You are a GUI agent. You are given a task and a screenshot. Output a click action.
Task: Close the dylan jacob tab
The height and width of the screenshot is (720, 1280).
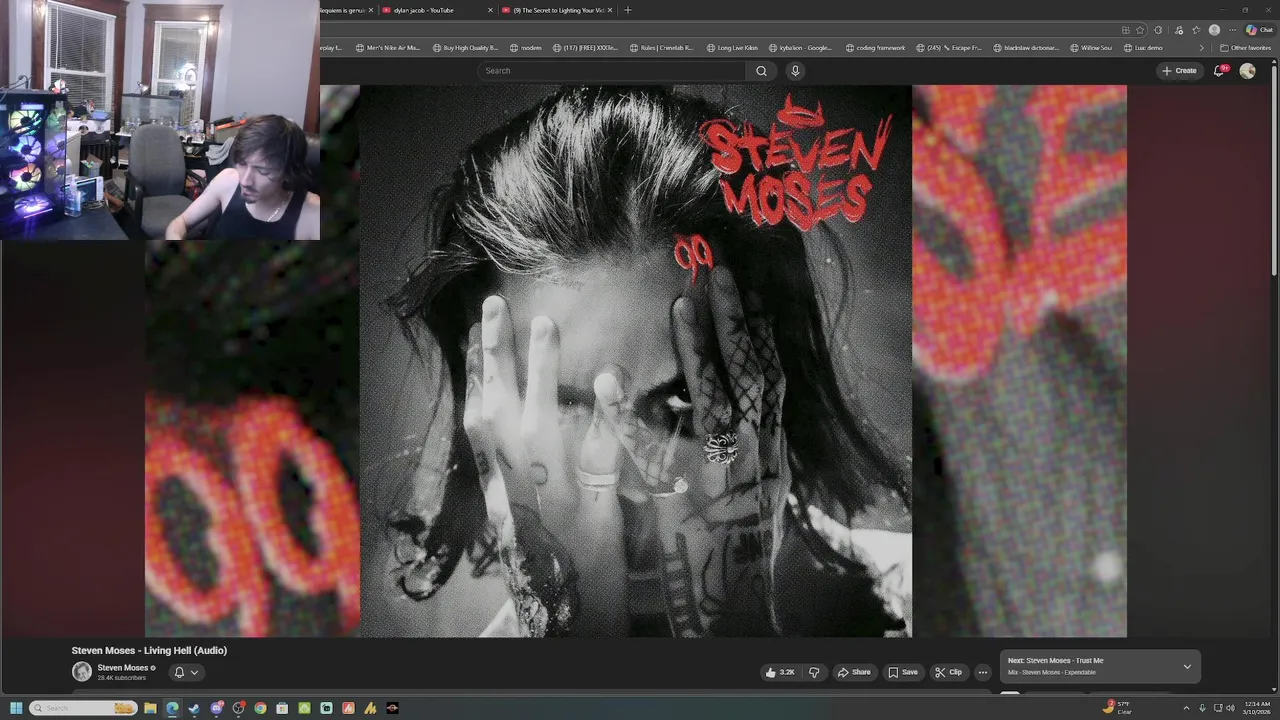click(x=490, y=10)
